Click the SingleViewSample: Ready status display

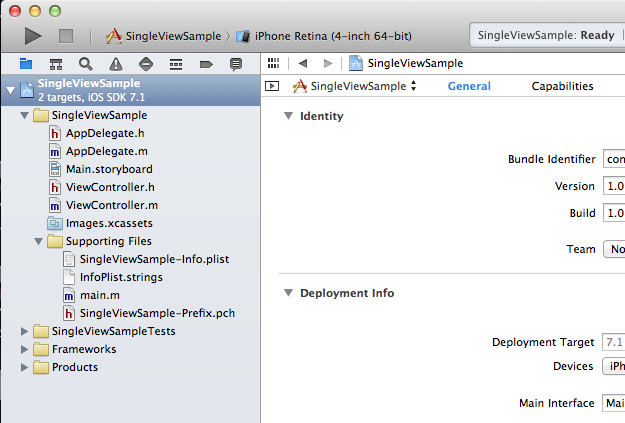547,35
